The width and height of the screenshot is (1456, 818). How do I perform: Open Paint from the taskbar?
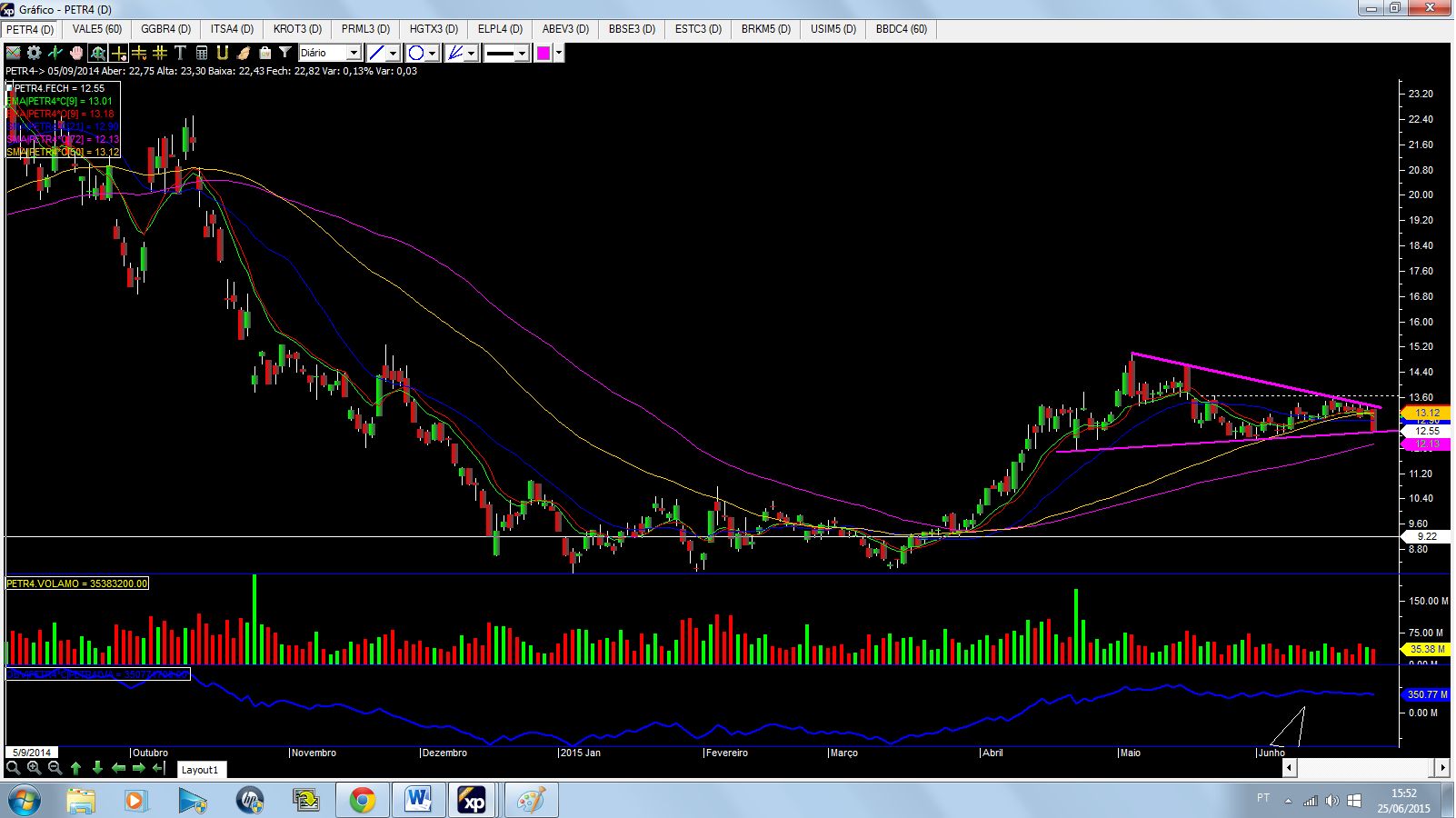tap(531, 800)
